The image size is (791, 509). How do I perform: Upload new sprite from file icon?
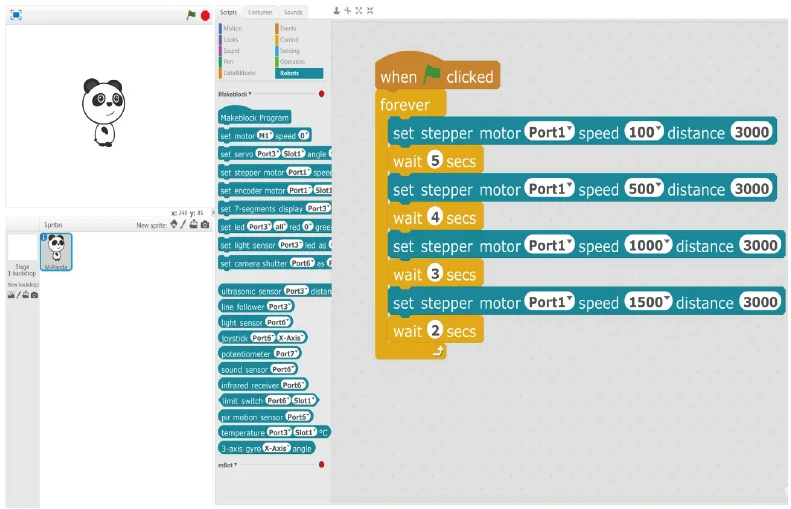pos(193,224)
